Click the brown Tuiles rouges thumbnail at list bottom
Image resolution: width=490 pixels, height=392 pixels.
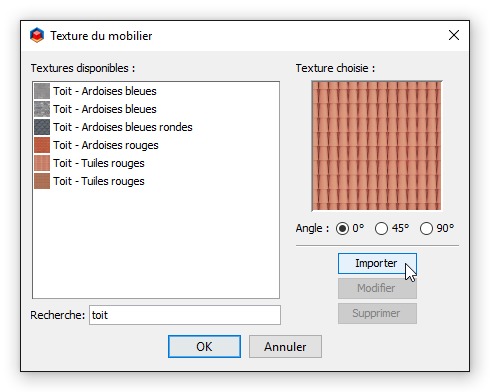(x=42, y=181)
